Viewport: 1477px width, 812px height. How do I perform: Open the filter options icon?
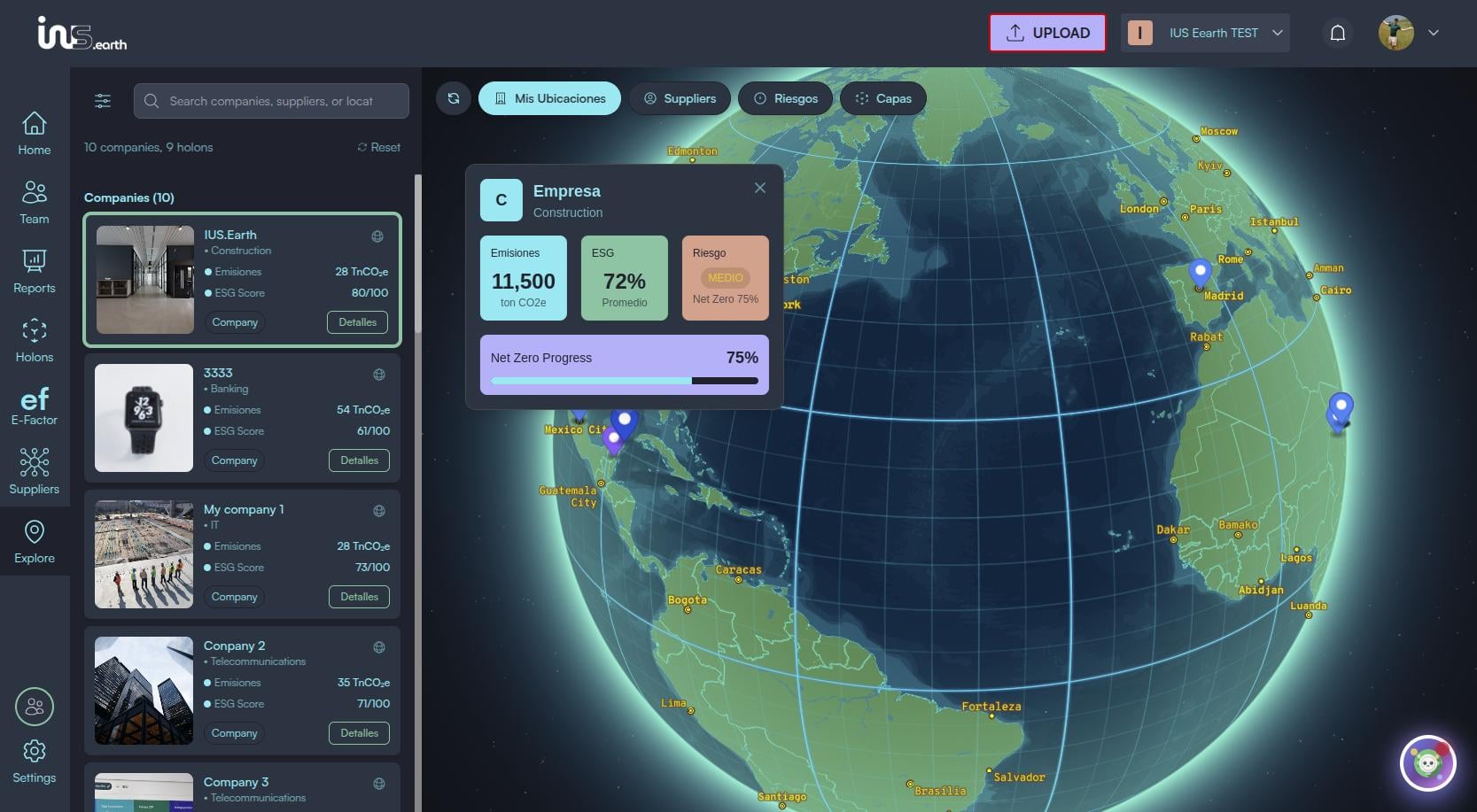(x=103, y=101)
